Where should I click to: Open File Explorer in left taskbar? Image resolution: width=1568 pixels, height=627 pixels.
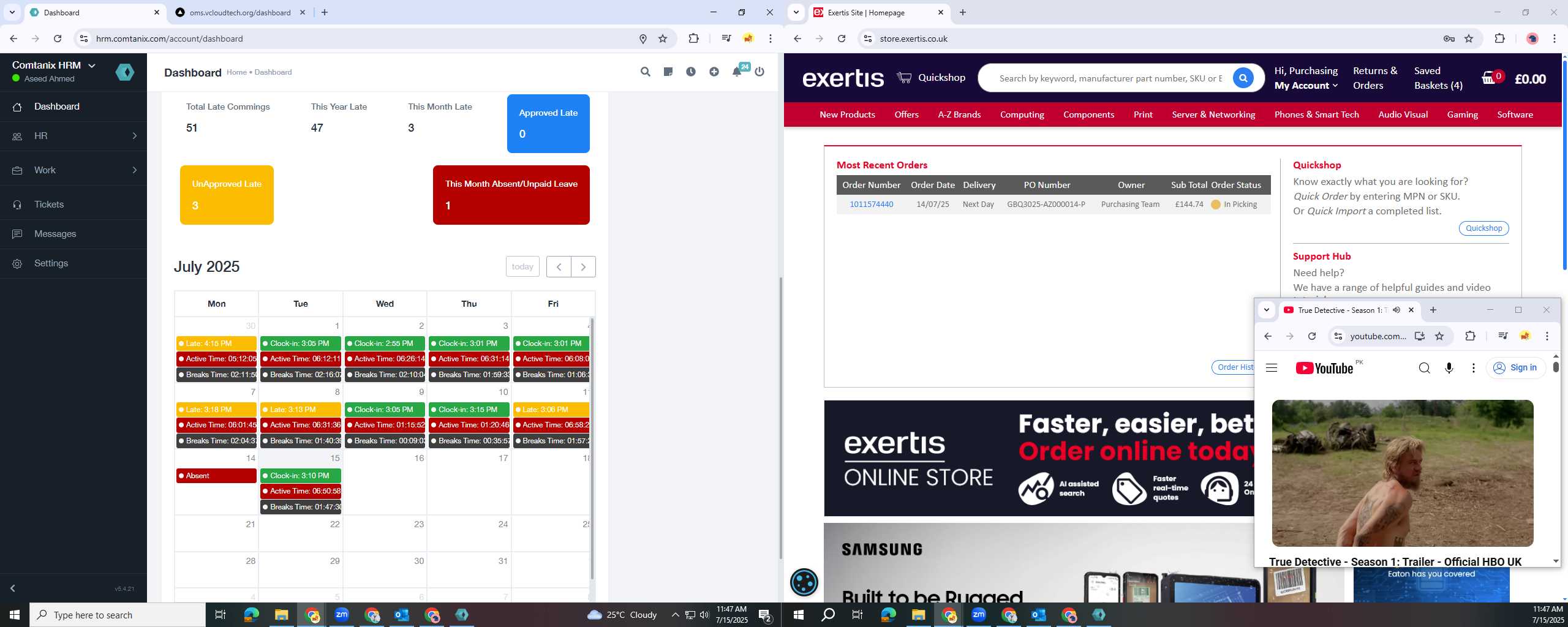(281, 615)
